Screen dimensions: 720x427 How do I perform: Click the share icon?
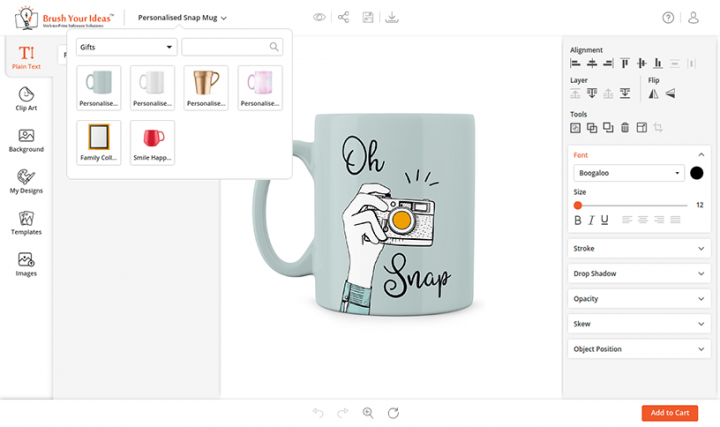coord(343,17)
